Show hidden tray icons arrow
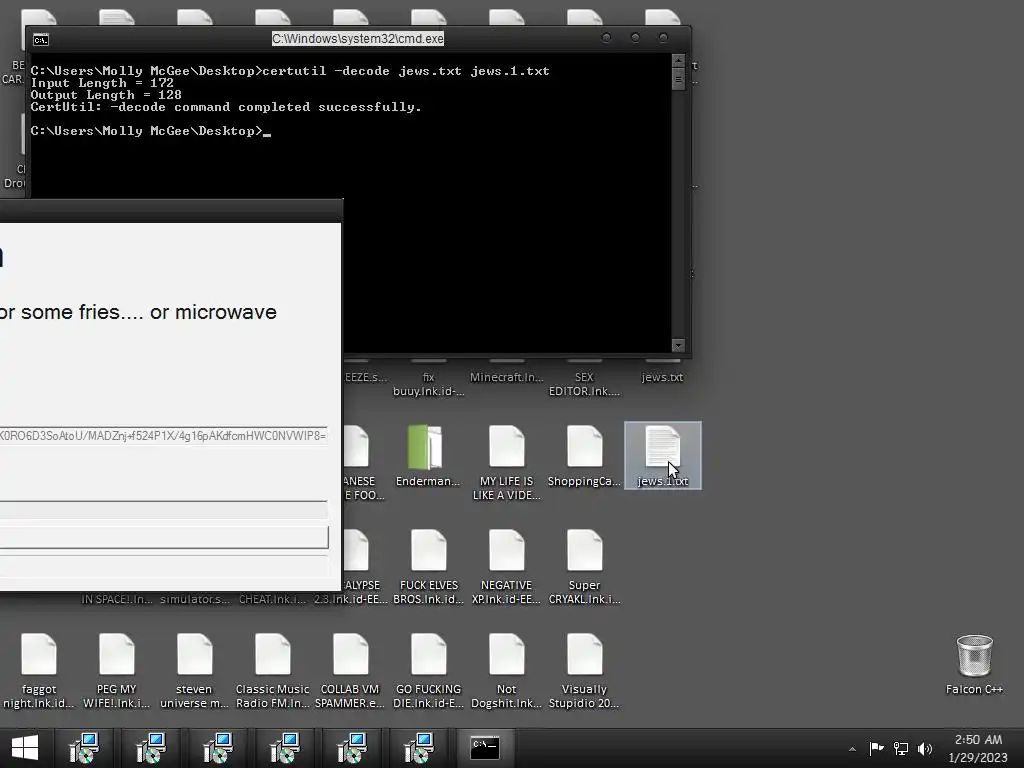Image resolution: width=1024 pixels, height=768 pixels. (x=852, y=749)
